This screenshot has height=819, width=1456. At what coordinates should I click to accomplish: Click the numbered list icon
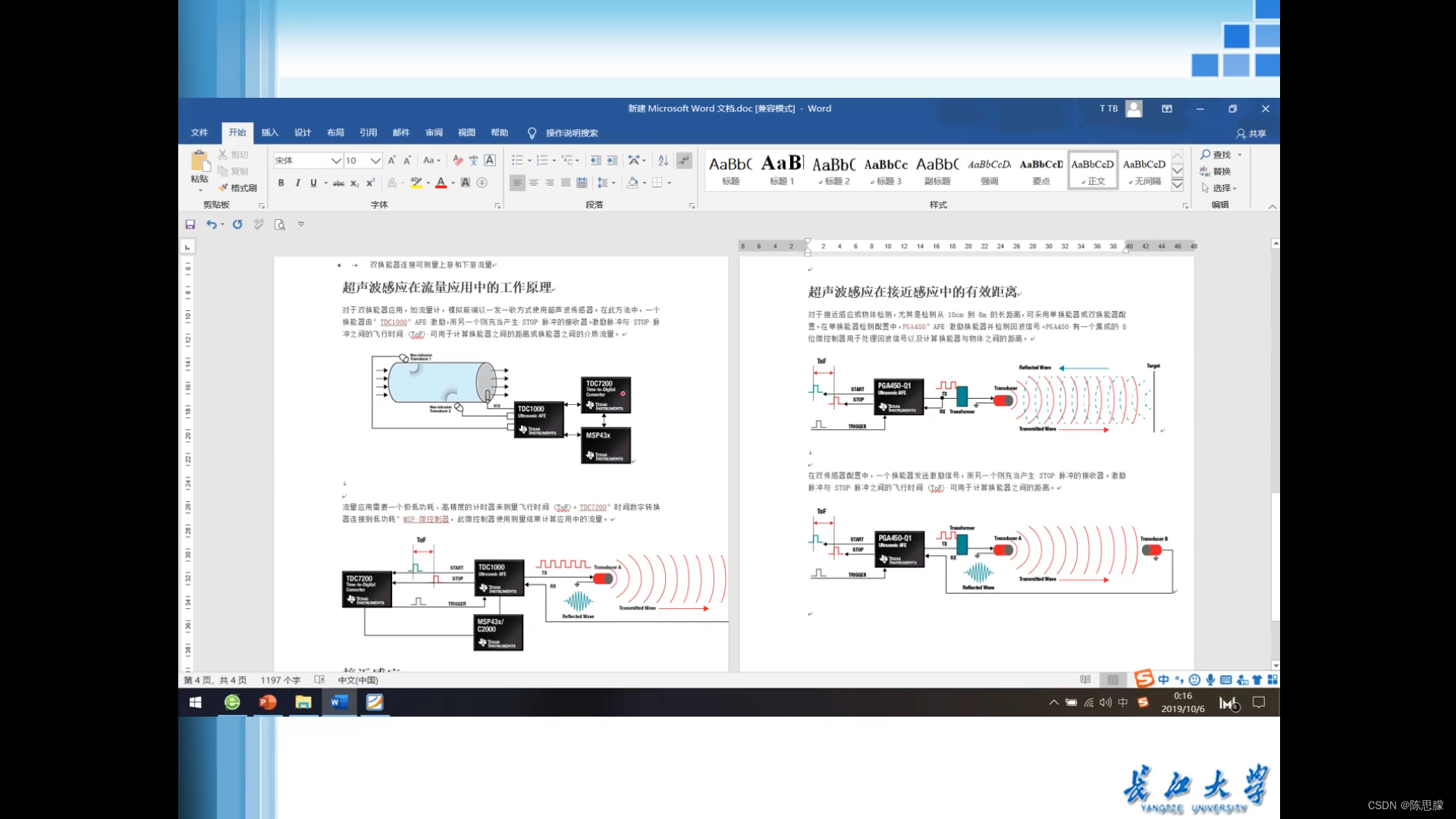pyautogui.click(x=542, y=160)
